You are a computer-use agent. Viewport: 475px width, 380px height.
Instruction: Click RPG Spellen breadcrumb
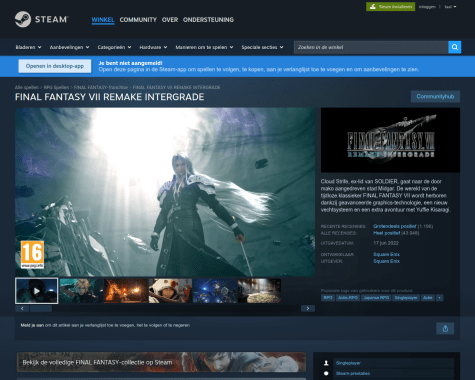56,87
